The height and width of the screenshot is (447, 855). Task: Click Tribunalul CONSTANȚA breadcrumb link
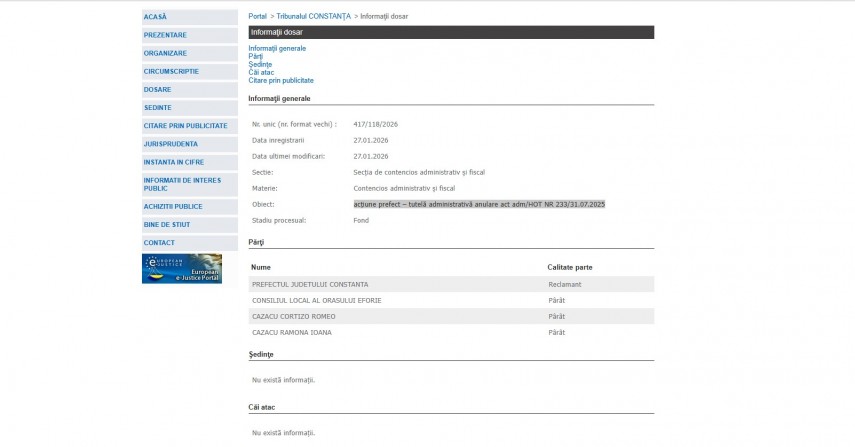click(313, 17)
